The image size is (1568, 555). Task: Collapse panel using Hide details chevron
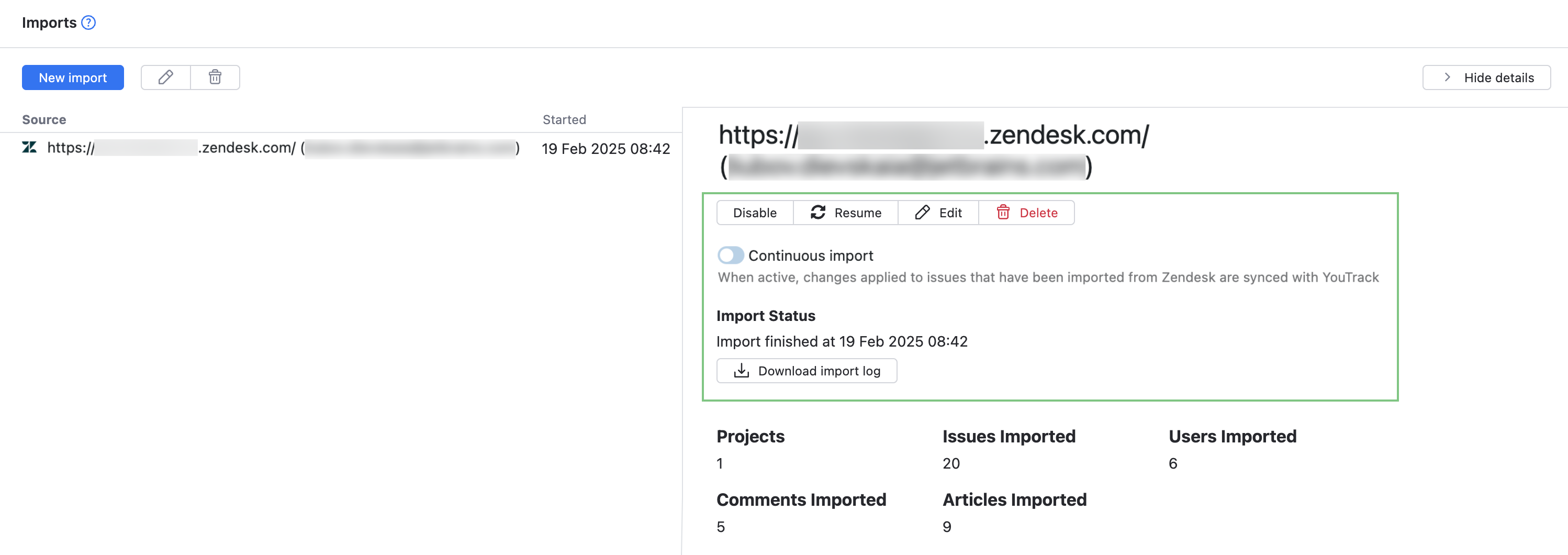tap(1447, 77)
